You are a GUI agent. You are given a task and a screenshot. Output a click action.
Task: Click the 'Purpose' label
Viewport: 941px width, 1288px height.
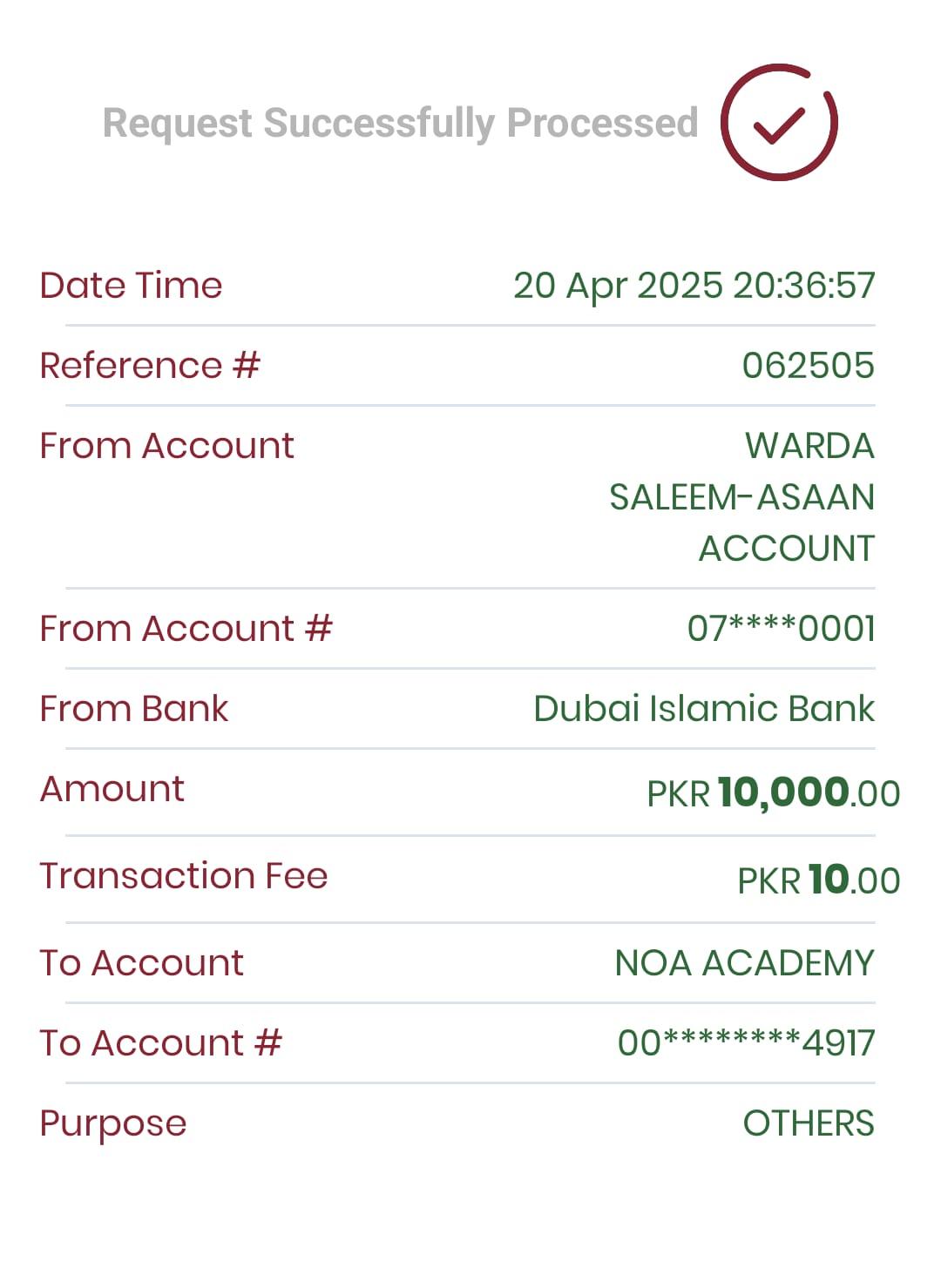click(113, 1123)
